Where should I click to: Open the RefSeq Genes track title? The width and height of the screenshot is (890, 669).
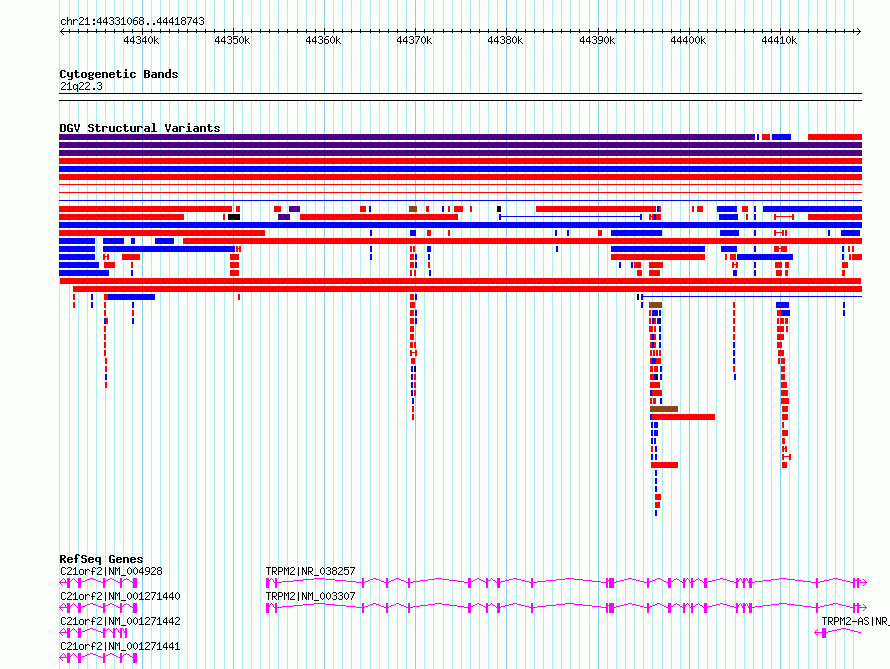coord(102,559)
